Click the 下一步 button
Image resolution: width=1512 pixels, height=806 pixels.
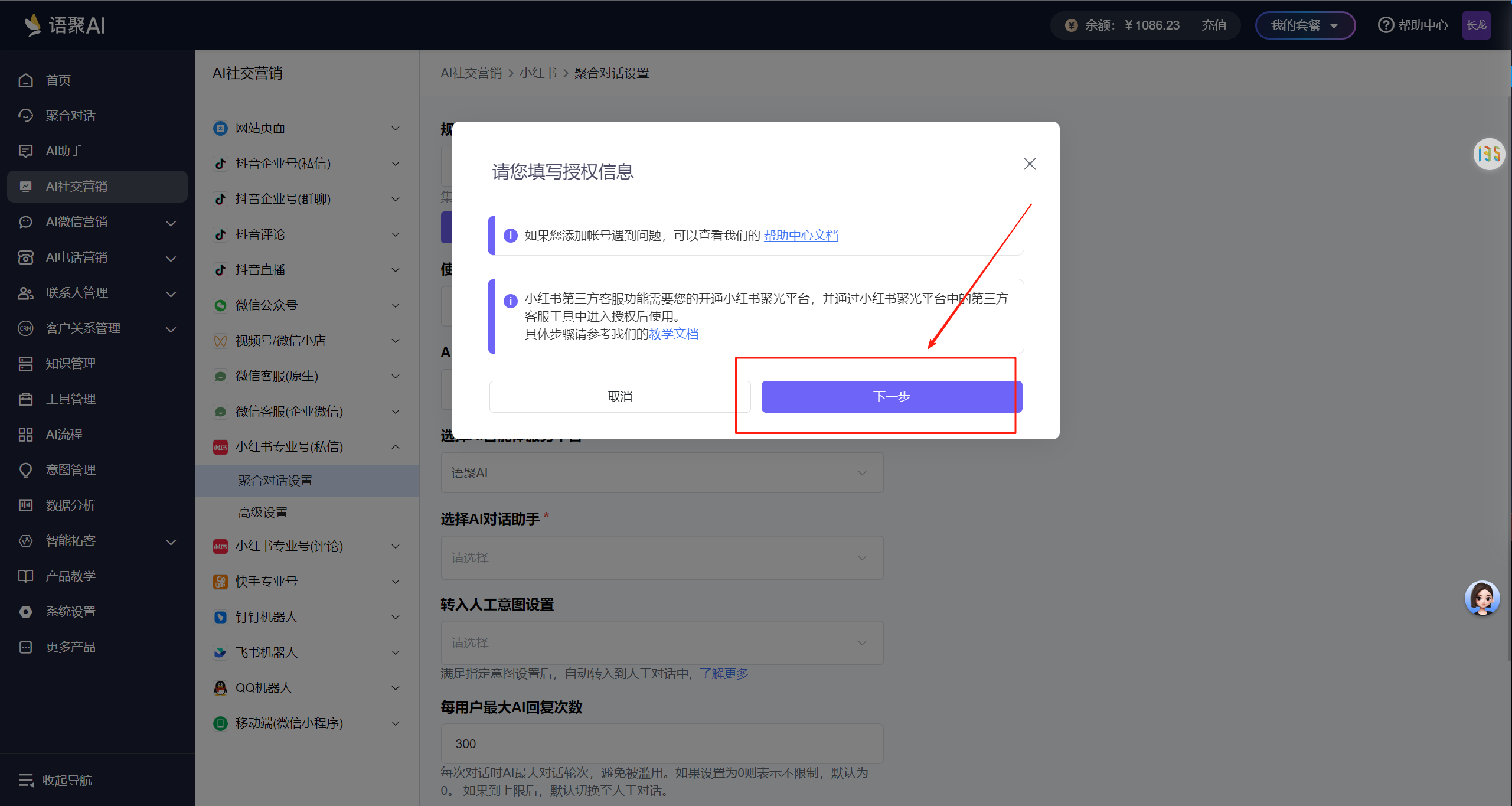coord(891,397)
